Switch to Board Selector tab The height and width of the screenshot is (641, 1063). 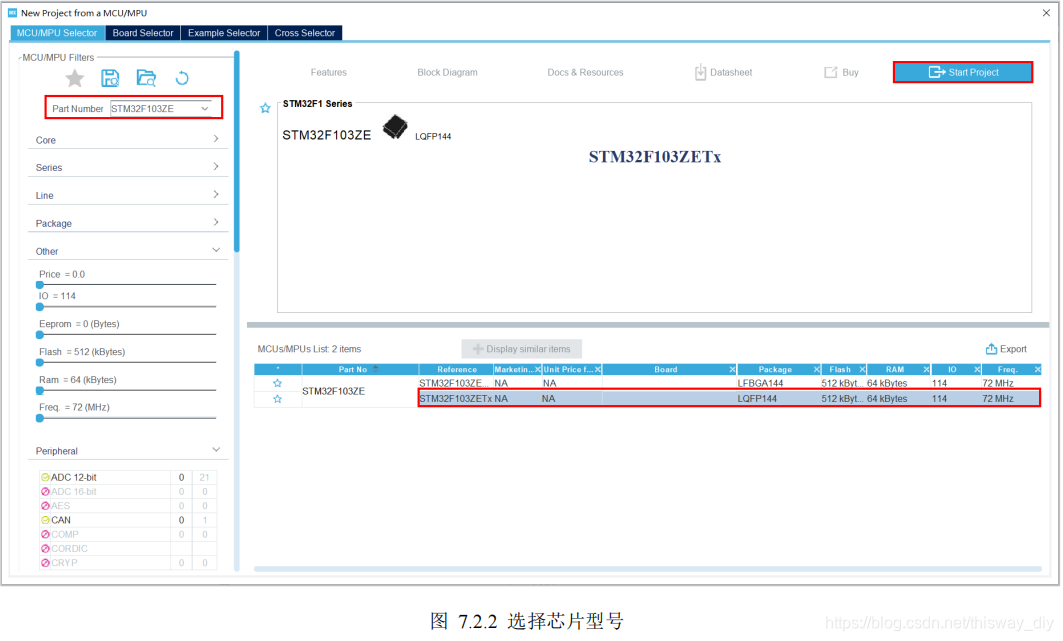[x=143, y=33]
